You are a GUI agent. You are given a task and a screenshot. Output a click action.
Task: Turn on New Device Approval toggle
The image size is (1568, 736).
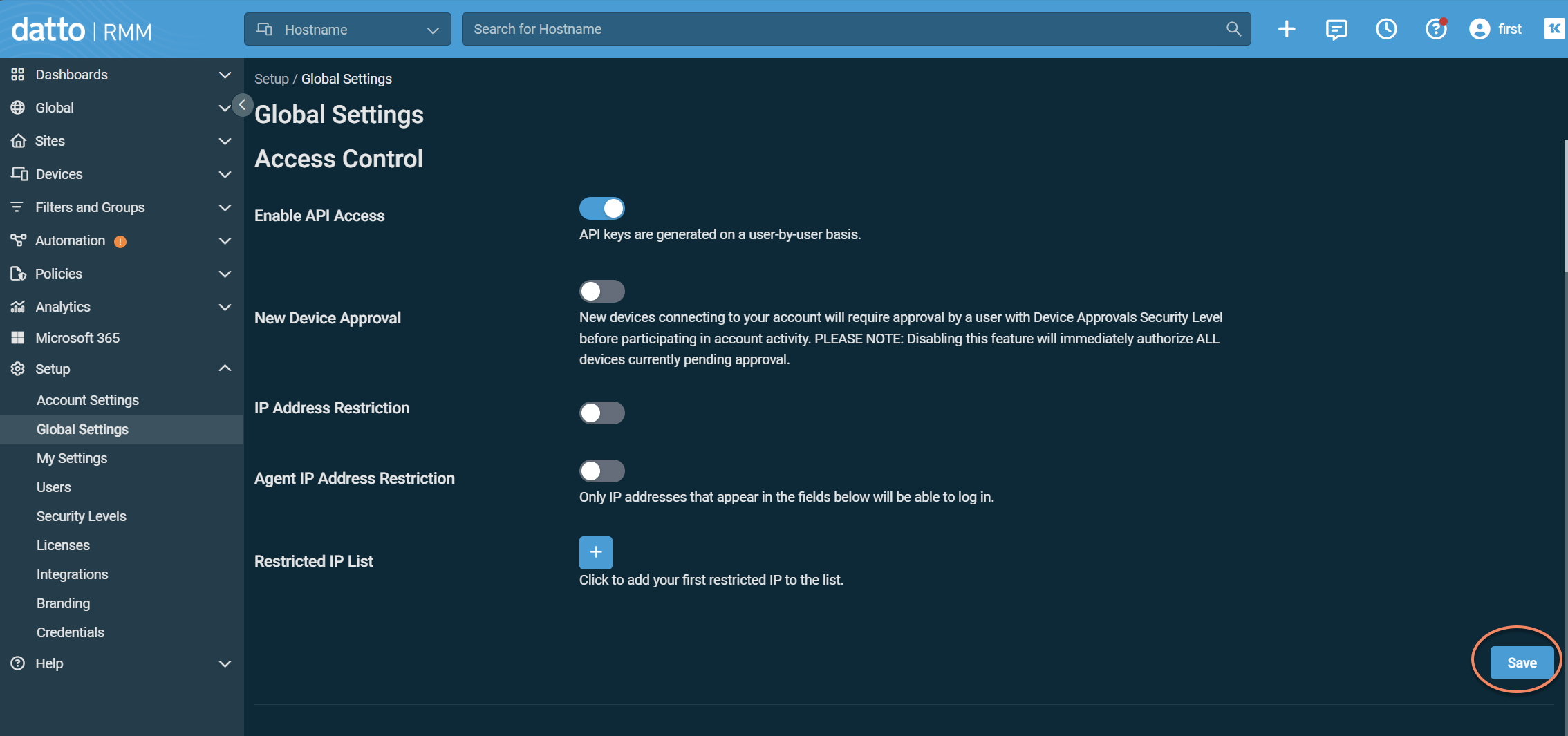(x=601, y=291)
